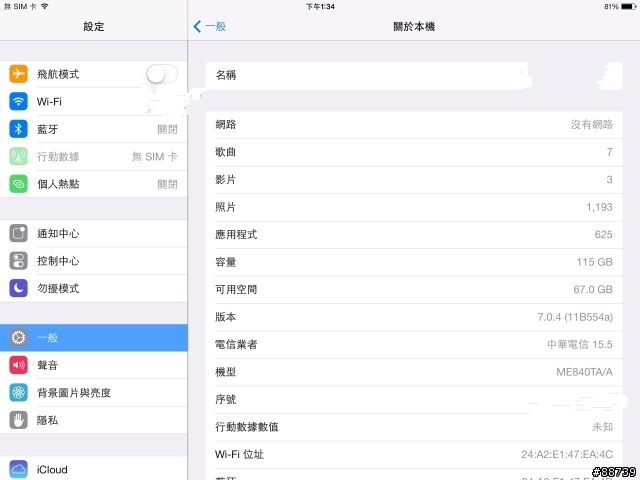Viewport: 640px width, 480px height.
Task: Select the 行動數據 row
Action: click(x=93, y=156)
